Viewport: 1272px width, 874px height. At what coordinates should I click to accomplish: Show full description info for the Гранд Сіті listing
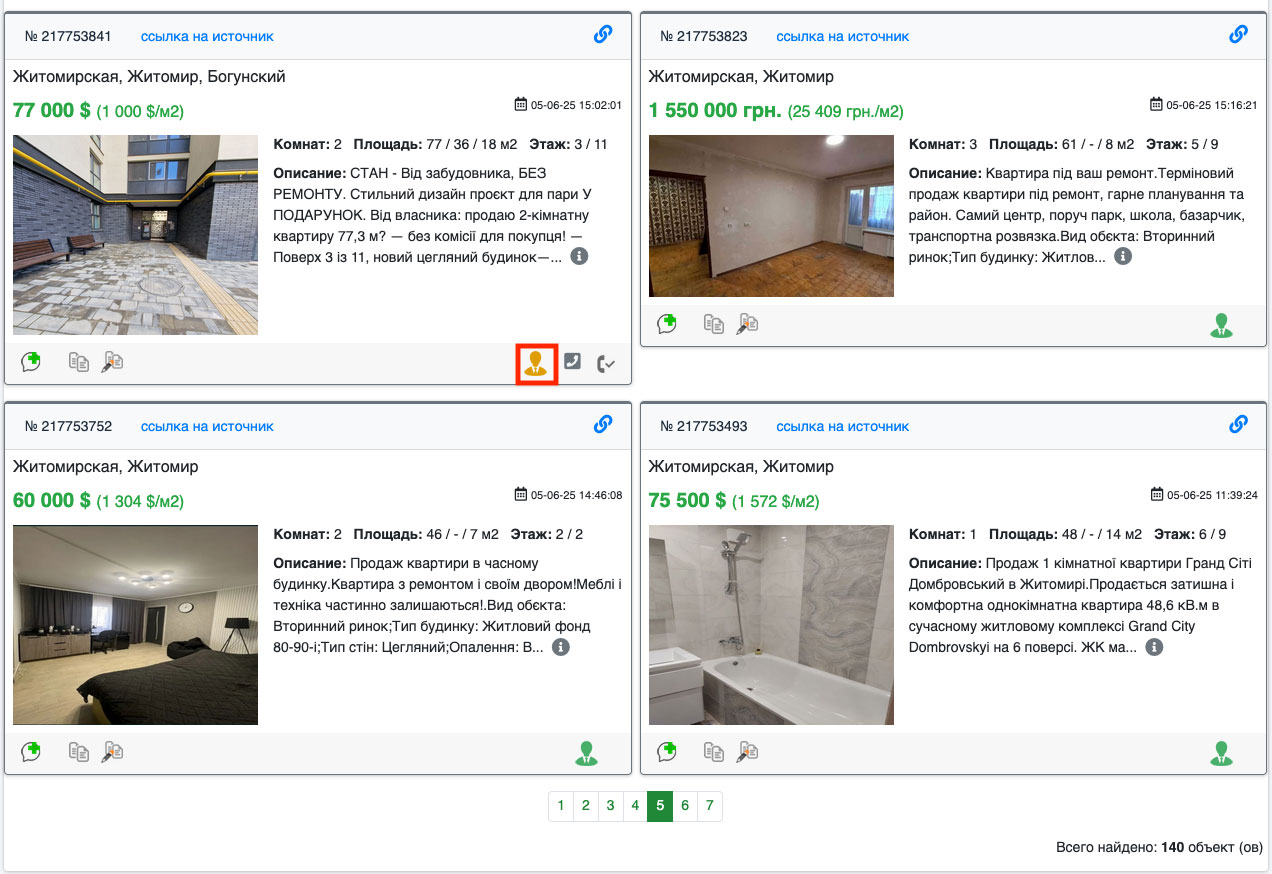tap(1154, 647)
